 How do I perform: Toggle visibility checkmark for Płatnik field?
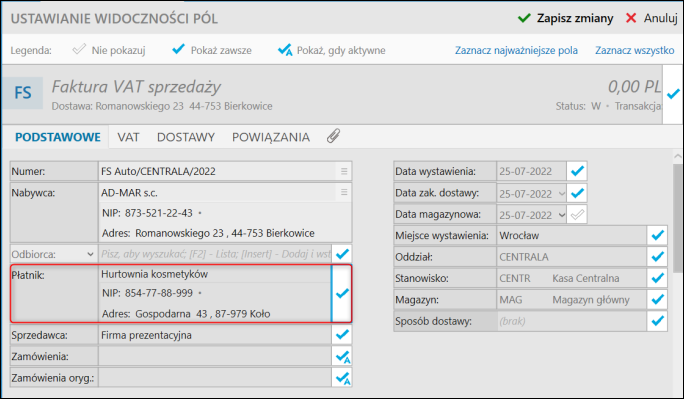[x=342, y=293]
